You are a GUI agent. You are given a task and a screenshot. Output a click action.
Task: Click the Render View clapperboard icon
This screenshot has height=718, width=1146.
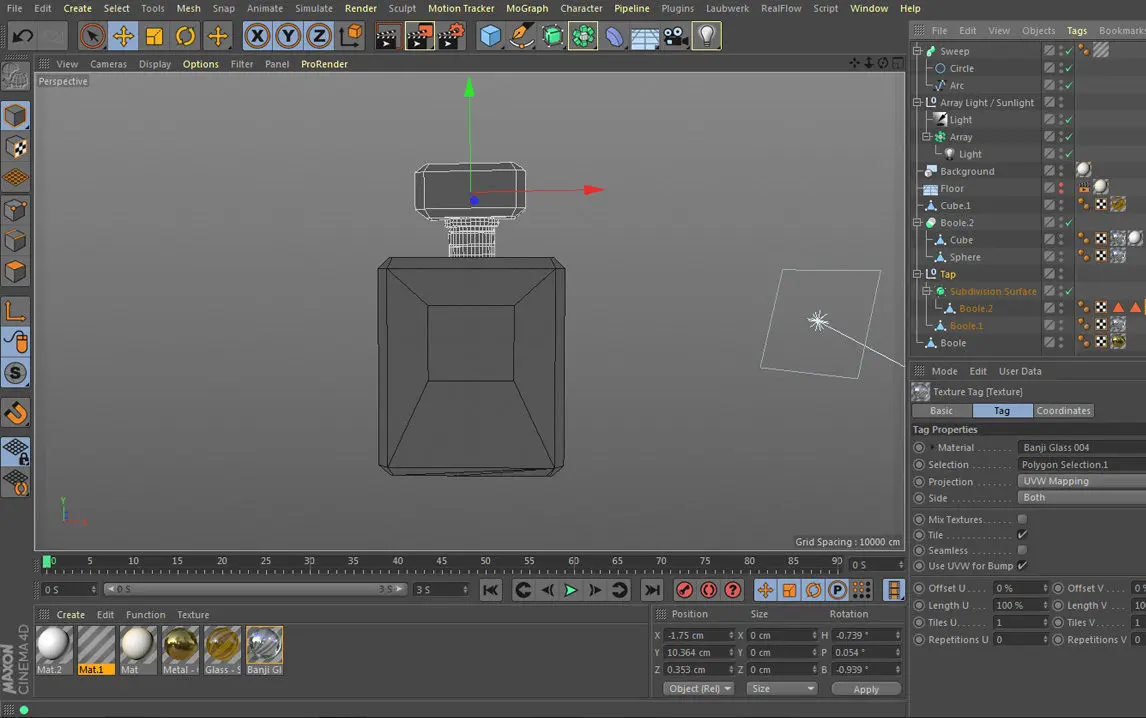(388, 37)
